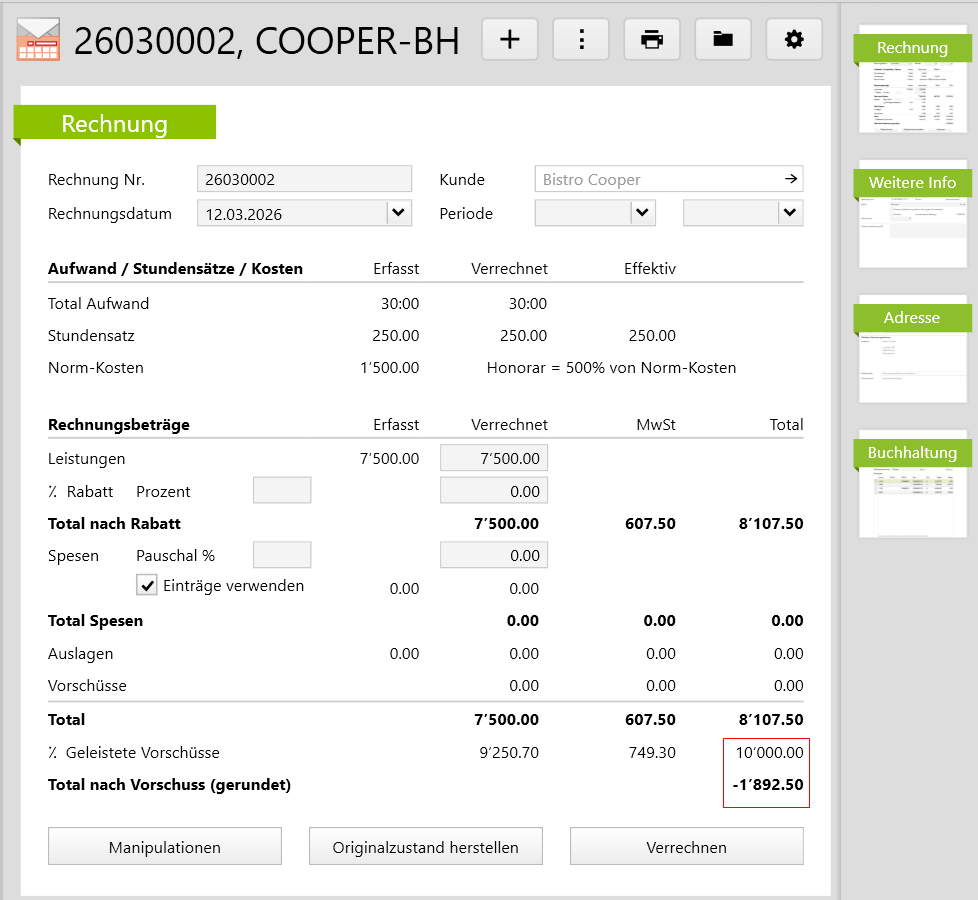The image size is (978, 900).
Task: Open the first Periode dropdown
Action: (642, 212)
